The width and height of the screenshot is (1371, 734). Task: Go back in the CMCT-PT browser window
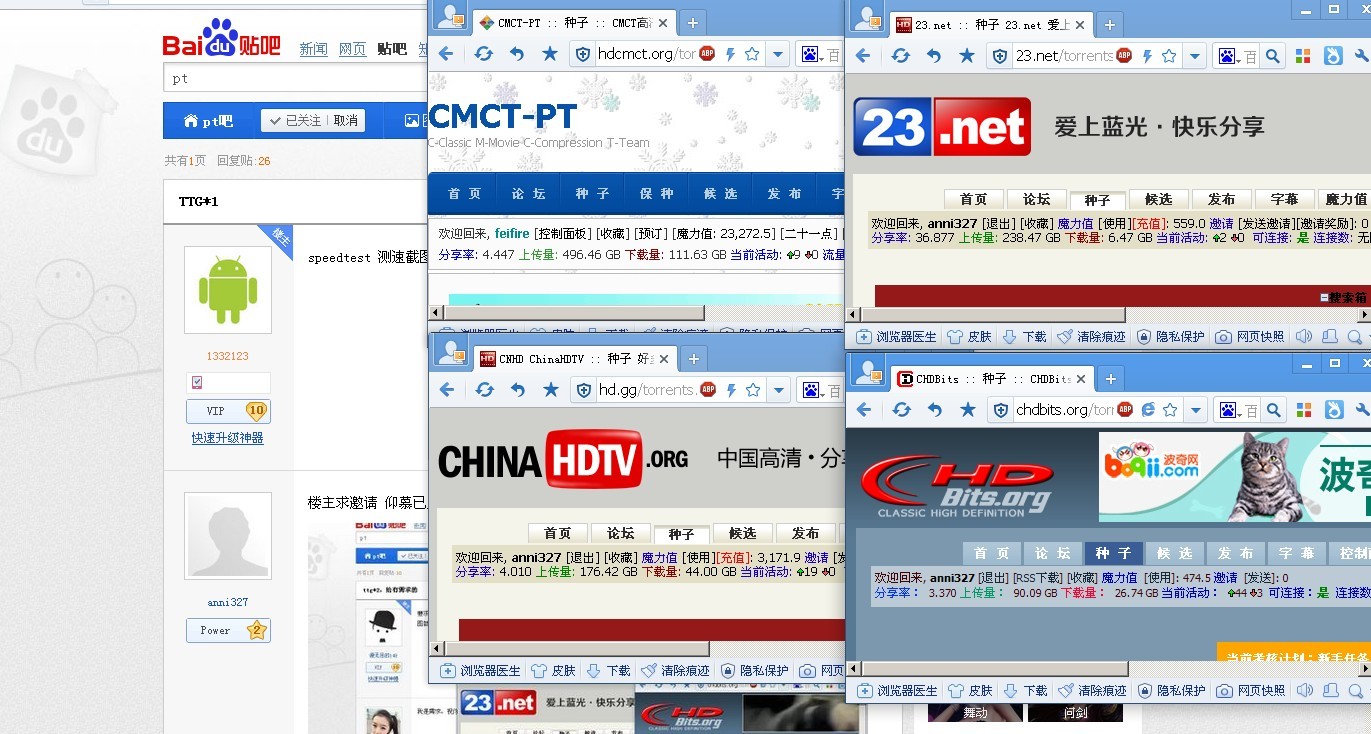click(446, 54)
